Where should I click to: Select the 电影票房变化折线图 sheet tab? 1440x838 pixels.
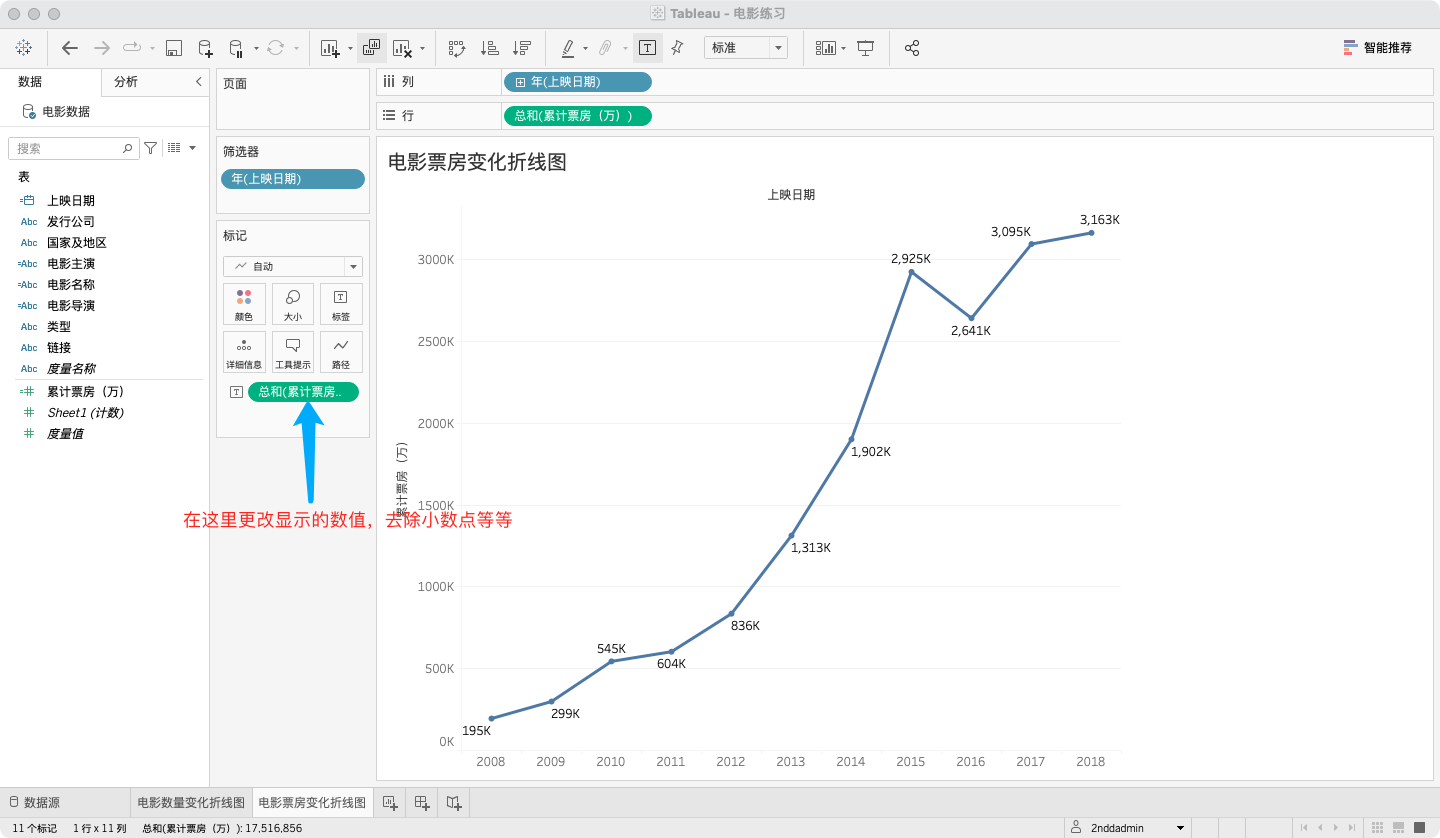tap(312, 802)
